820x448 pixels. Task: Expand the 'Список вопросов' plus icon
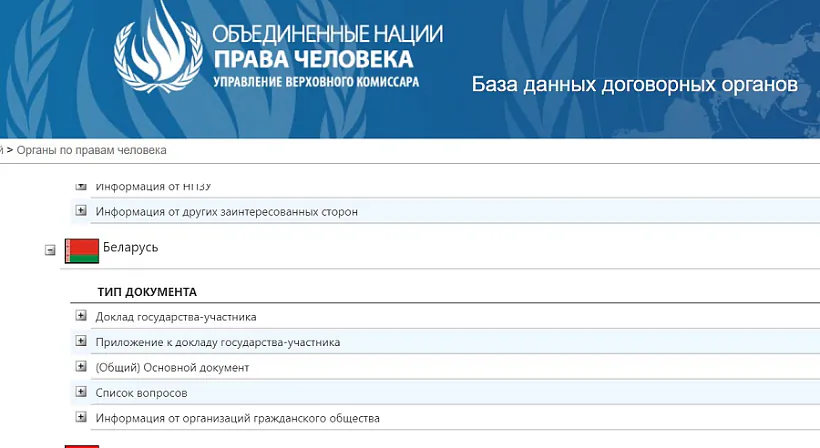point(81,392)
